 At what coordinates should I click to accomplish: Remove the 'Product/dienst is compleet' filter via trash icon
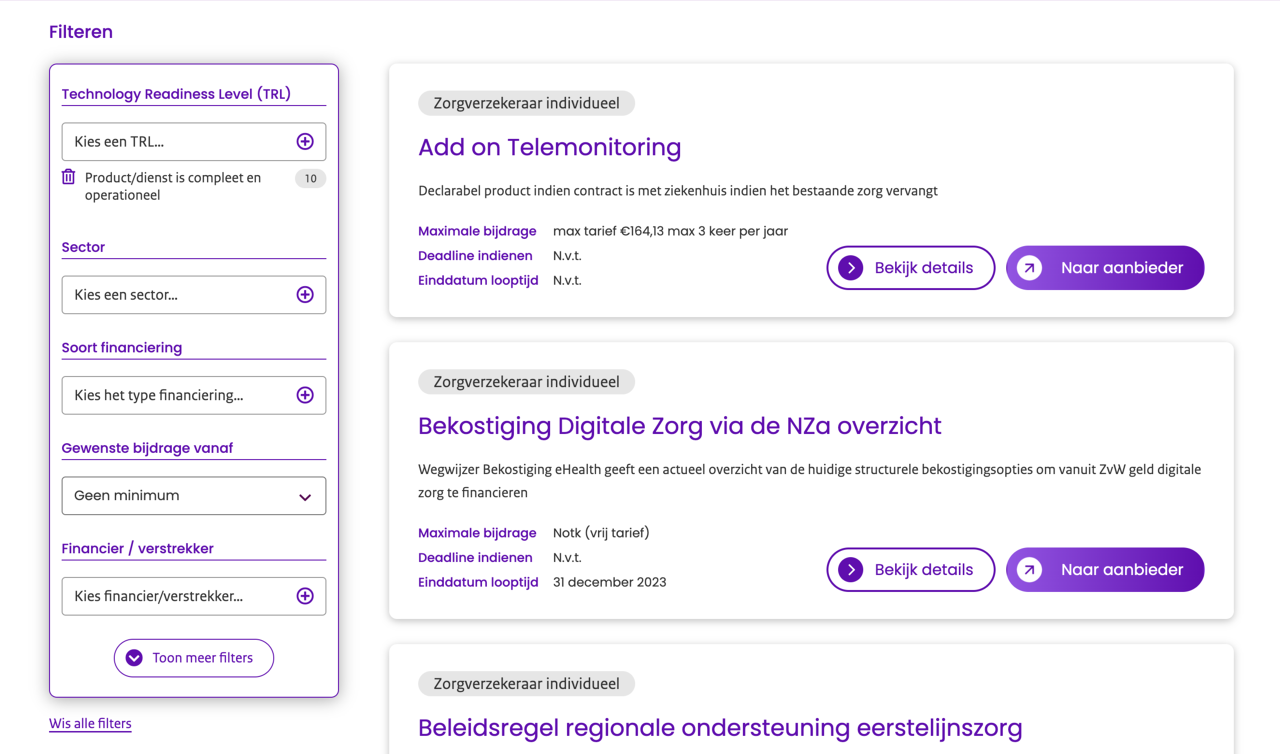[69, 177]
